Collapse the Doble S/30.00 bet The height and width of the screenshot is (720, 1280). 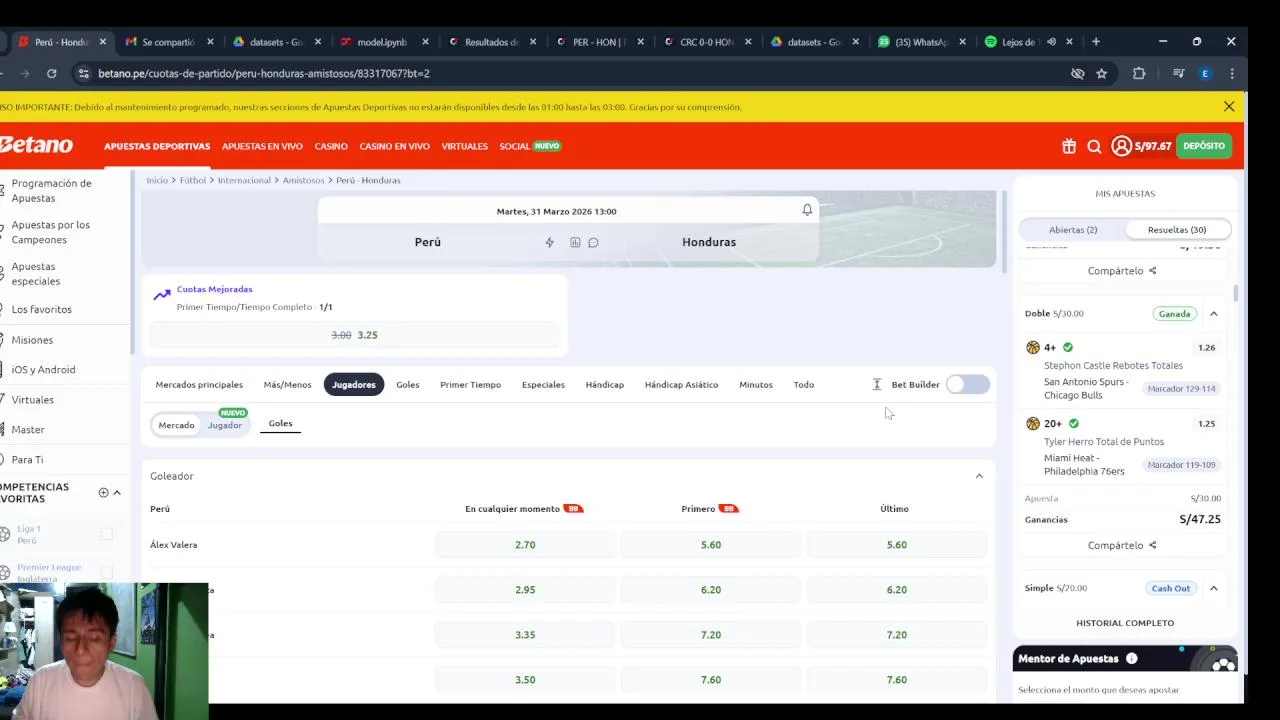click(x=1214, y=314)
